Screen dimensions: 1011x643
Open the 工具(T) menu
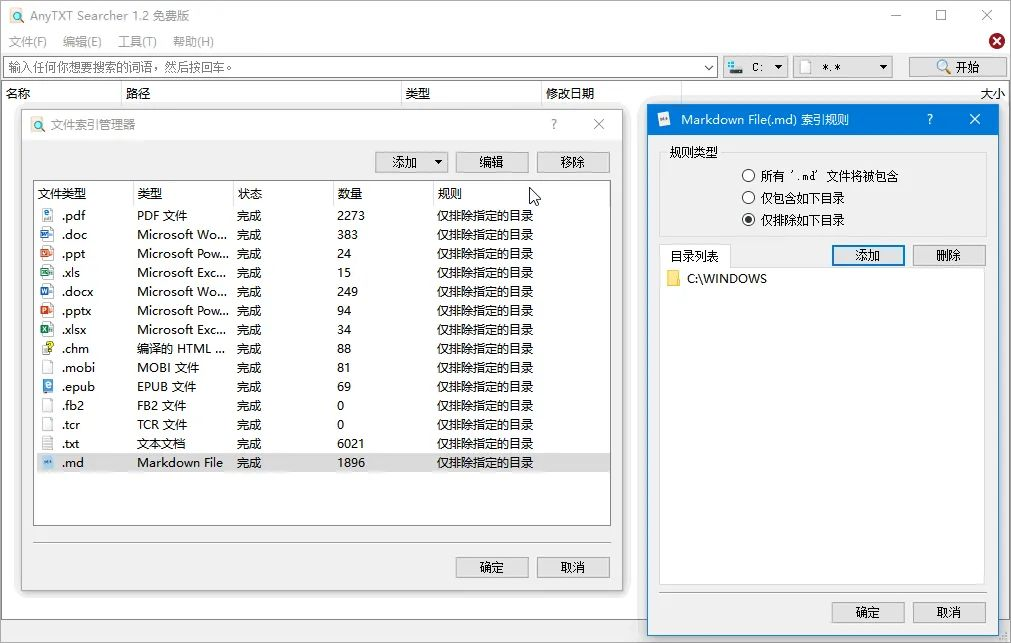[137, 42]
